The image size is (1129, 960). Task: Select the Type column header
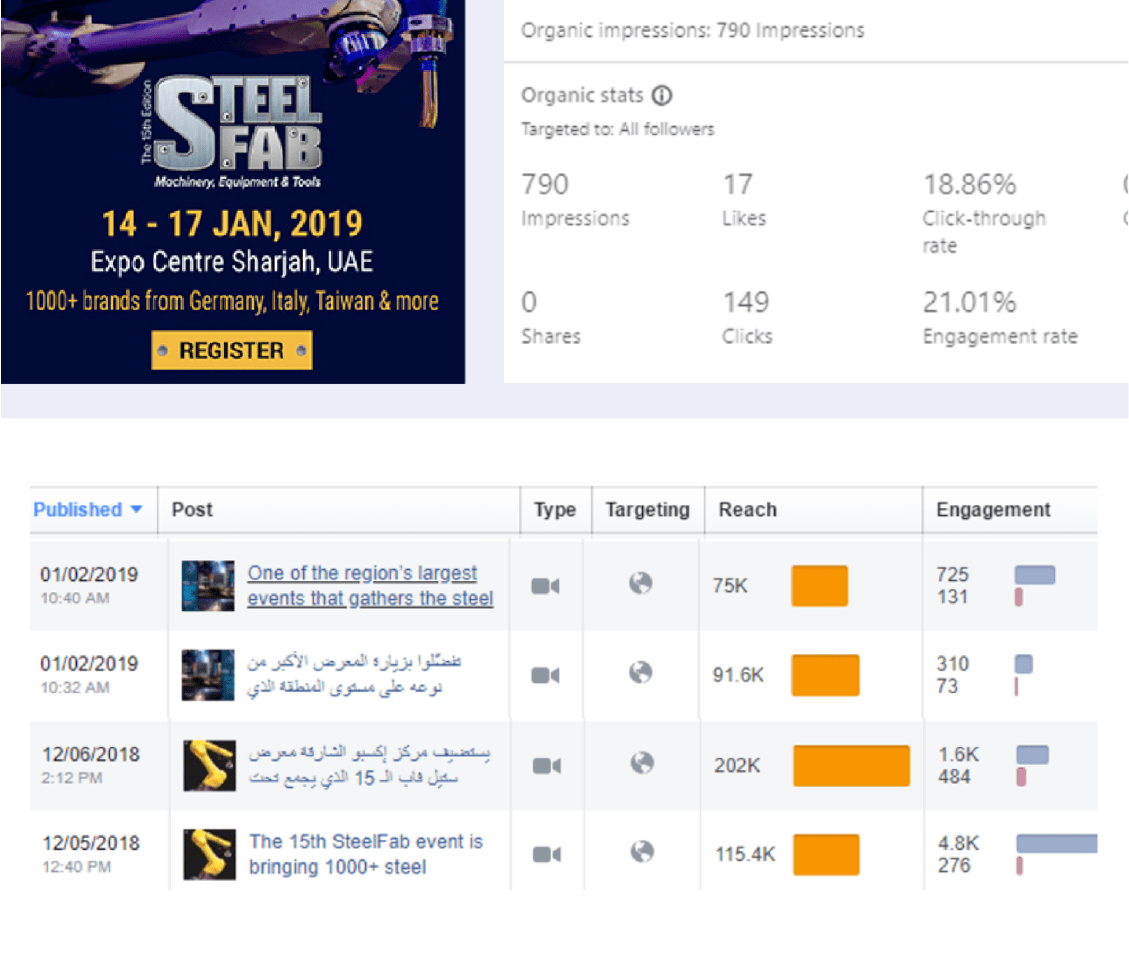(x=554, y=510)
